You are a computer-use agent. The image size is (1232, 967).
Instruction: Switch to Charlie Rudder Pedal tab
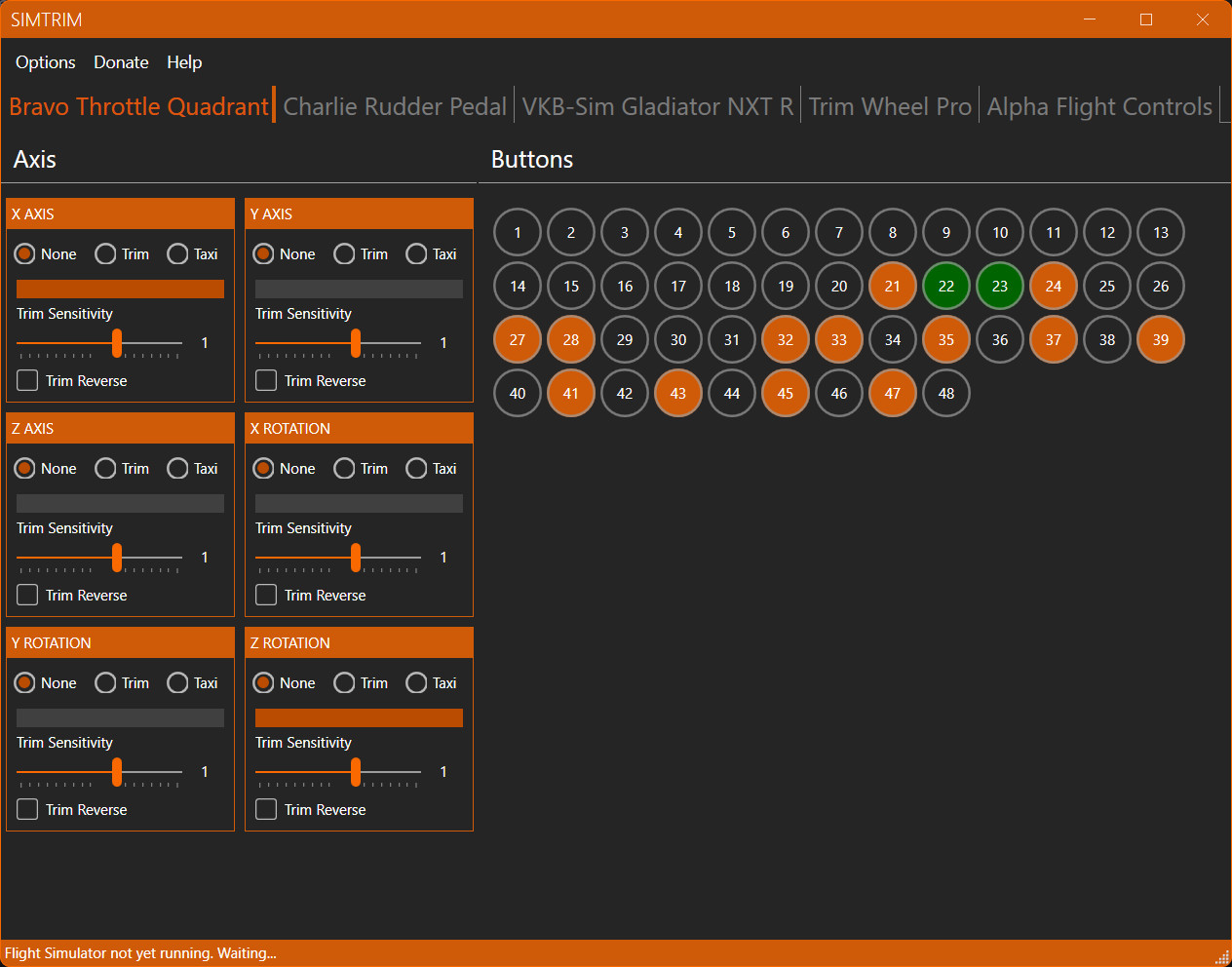[395, 106]
